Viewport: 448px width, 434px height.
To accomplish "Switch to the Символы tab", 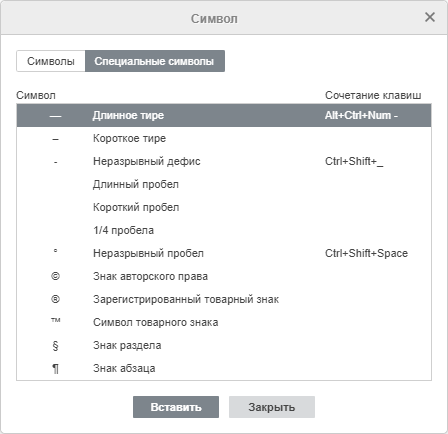I will pyautogui.click(x=51, y=61).
